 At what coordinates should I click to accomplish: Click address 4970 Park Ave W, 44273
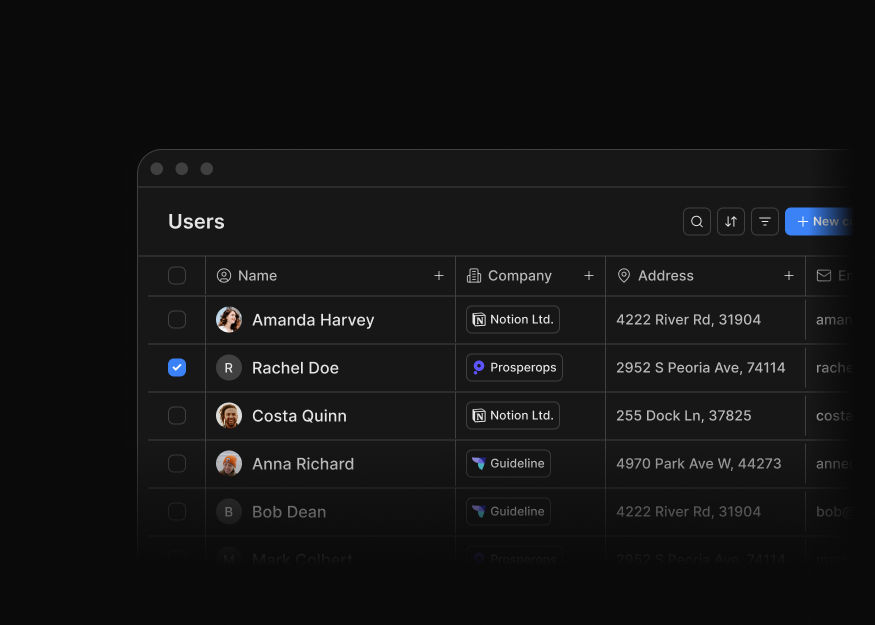(699, 464)
